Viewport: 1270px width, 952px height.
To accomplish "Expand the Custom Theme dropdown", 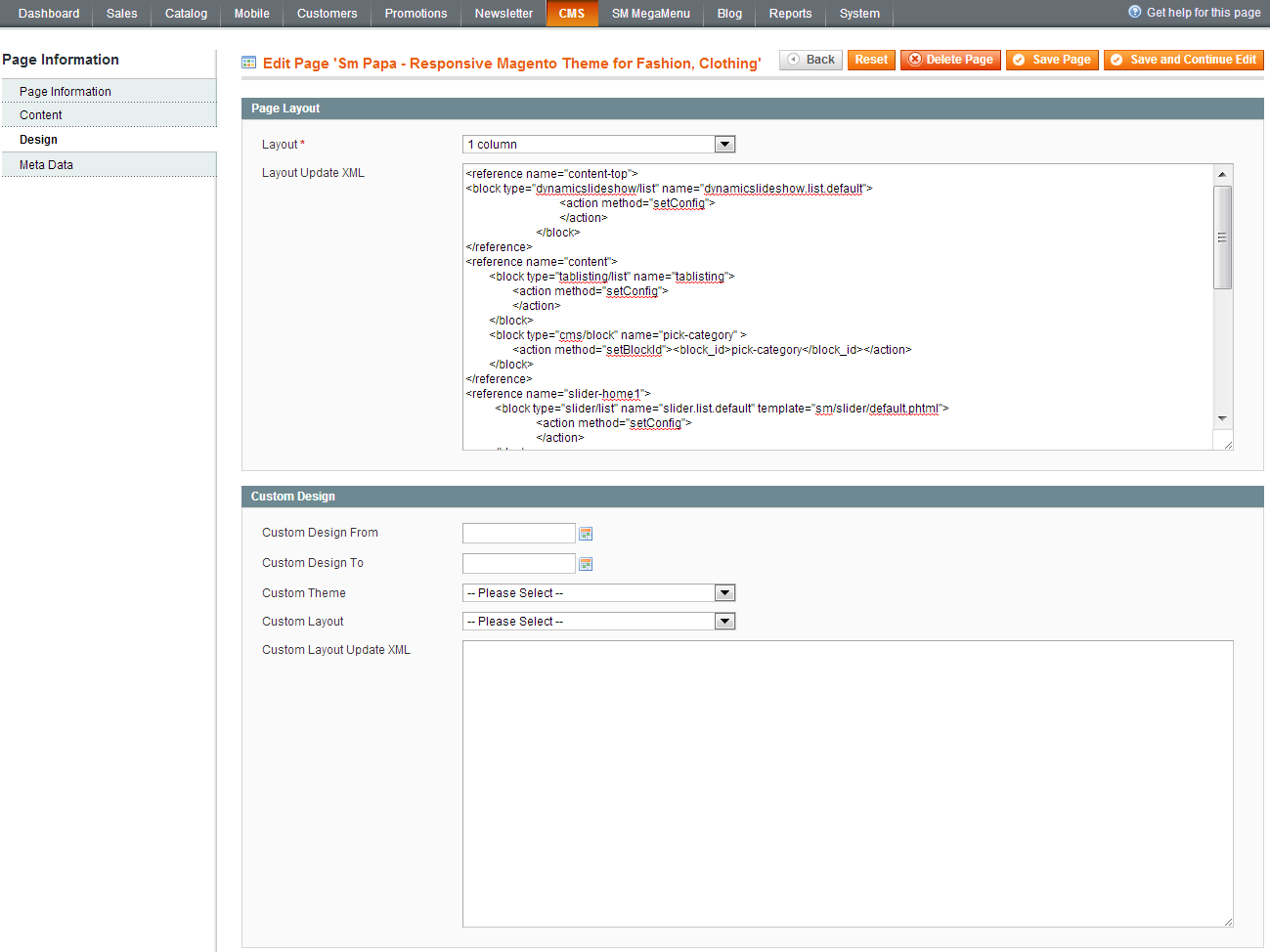I will tap(598, 593).
